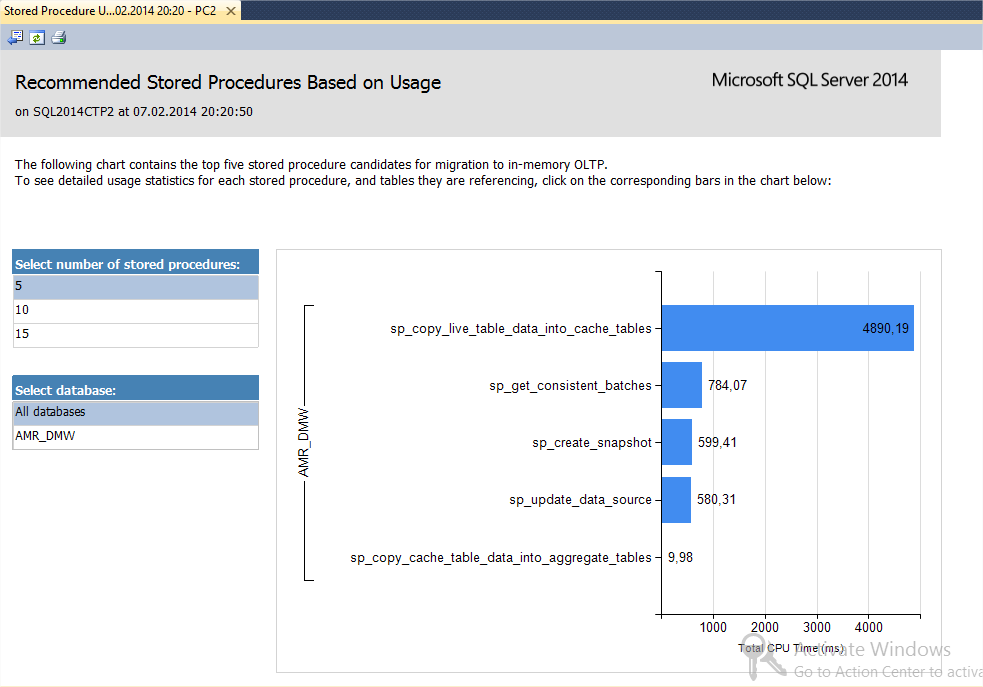Image resolution: width=983 pixels, height=687 pixels.
Task: Select AMR_DMW database option
Action: 135,436
